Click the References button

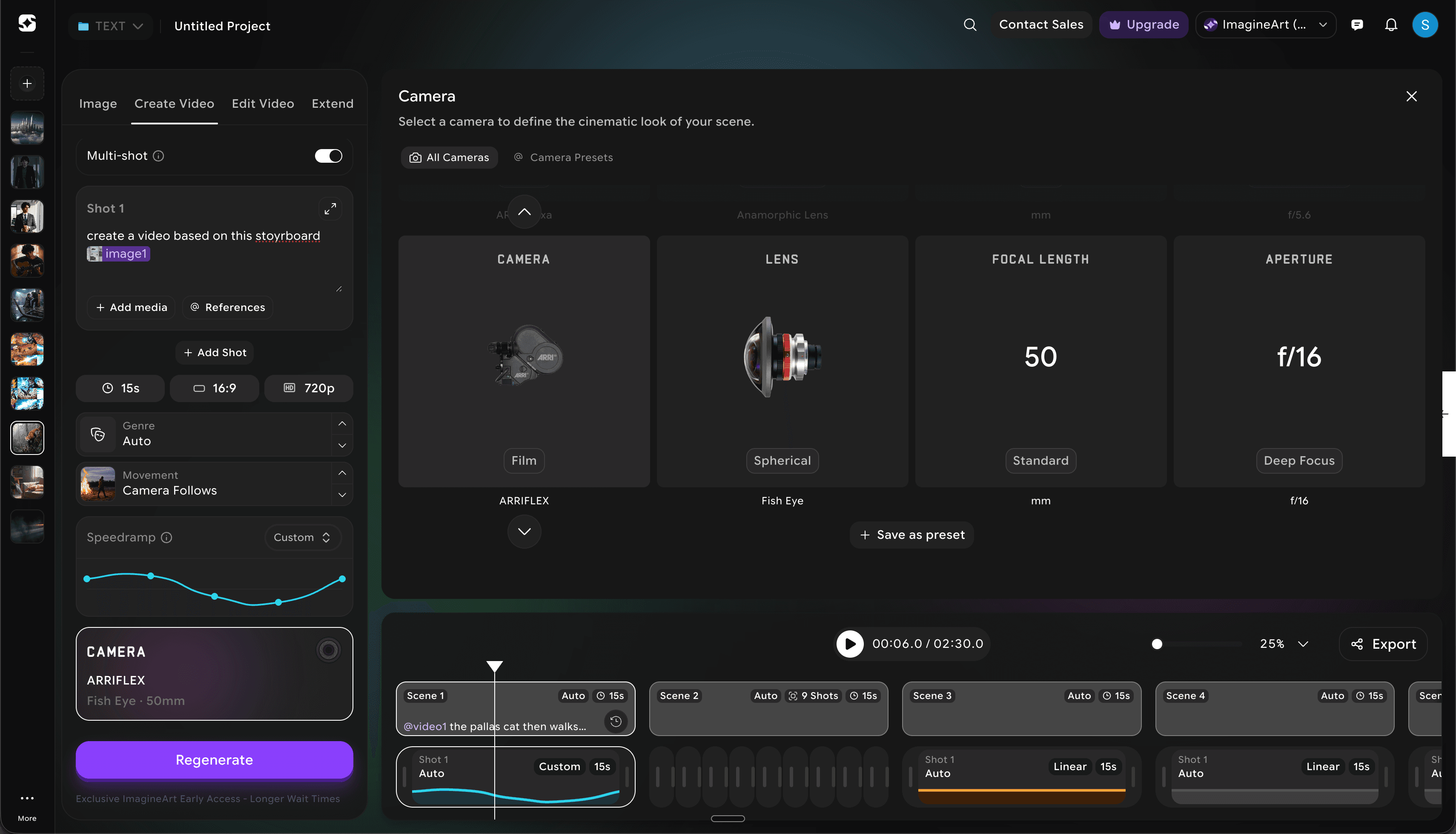(x=228, y=308)
